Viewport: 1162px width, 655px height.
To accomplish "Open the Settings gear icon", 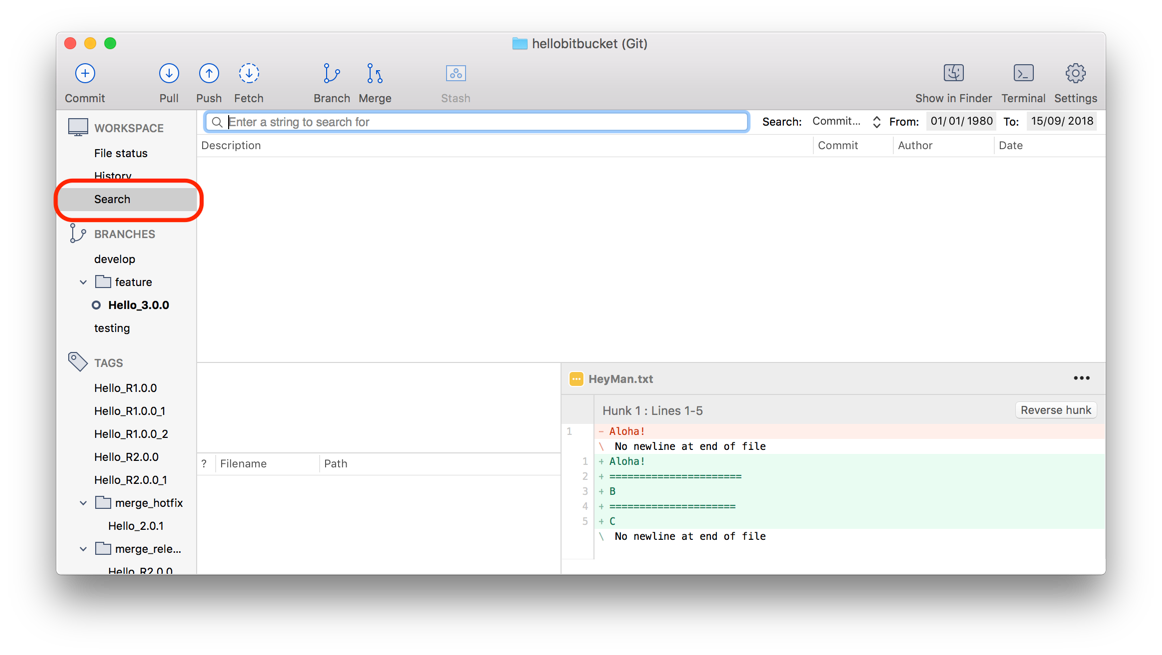I will [1075, 73].
